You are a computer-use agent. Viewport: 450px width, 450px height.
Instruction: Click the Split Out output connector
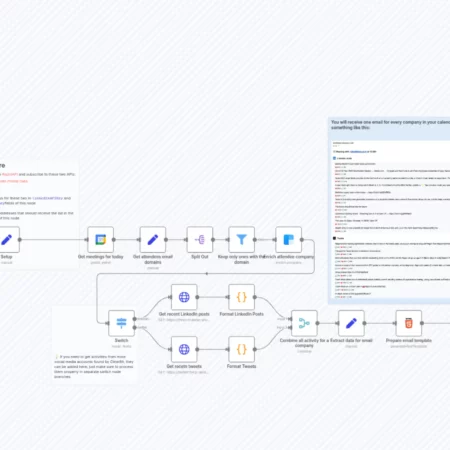[213, 240]
